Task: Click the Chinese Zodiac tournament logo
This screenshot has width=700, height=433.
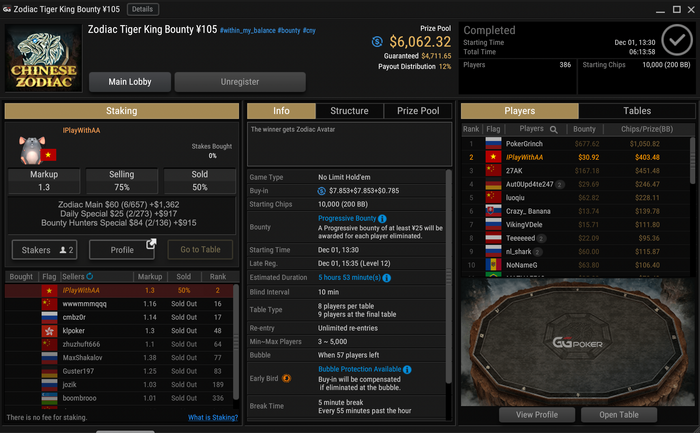Action: [43, 58]
